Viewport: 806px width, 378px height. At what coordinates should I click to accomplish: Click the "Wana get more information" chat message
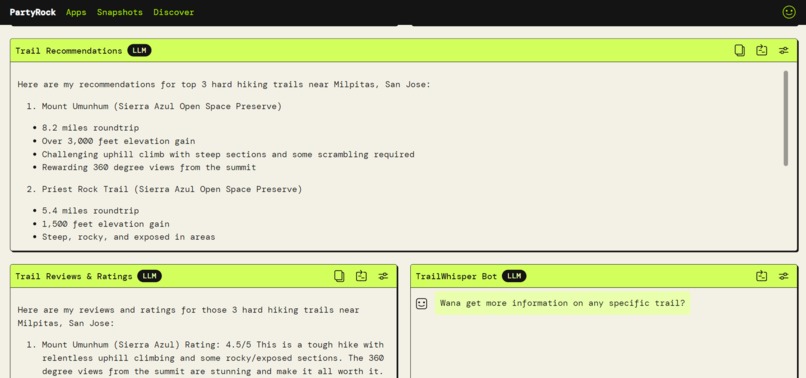(x=562, y=303)
